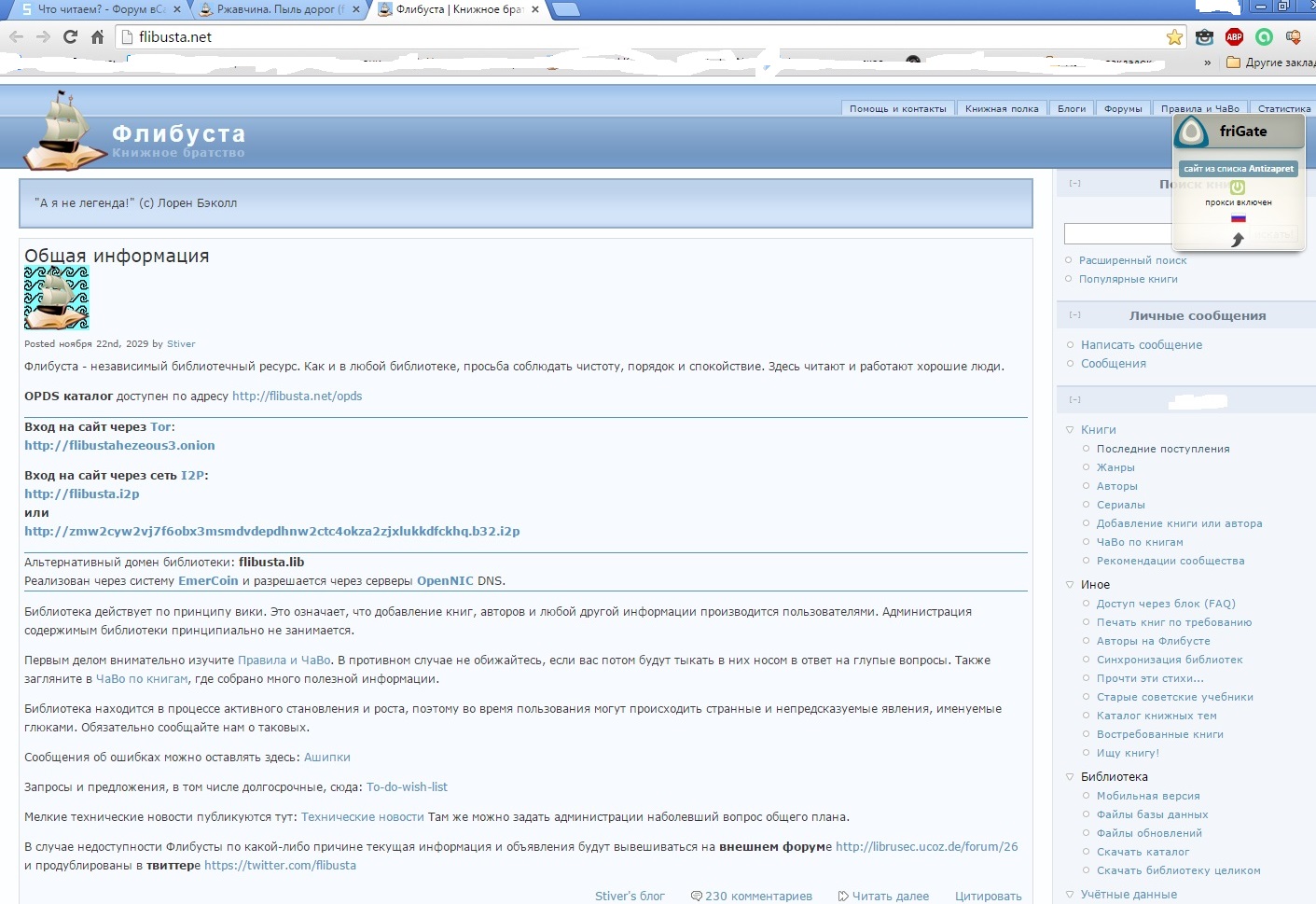
Task: Click the Flibusta ship logo in header
Action: [62, 132]
